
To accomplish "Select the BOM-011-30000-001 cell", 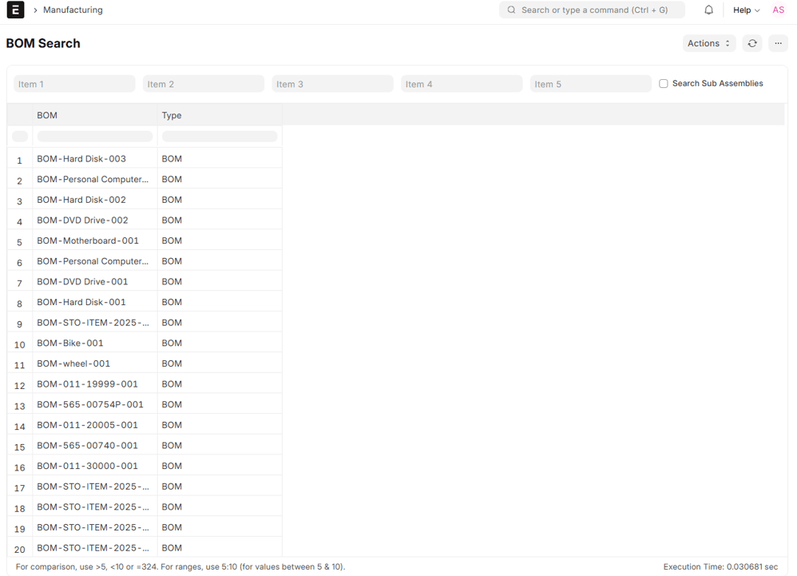I will click(x=95, y=466).
